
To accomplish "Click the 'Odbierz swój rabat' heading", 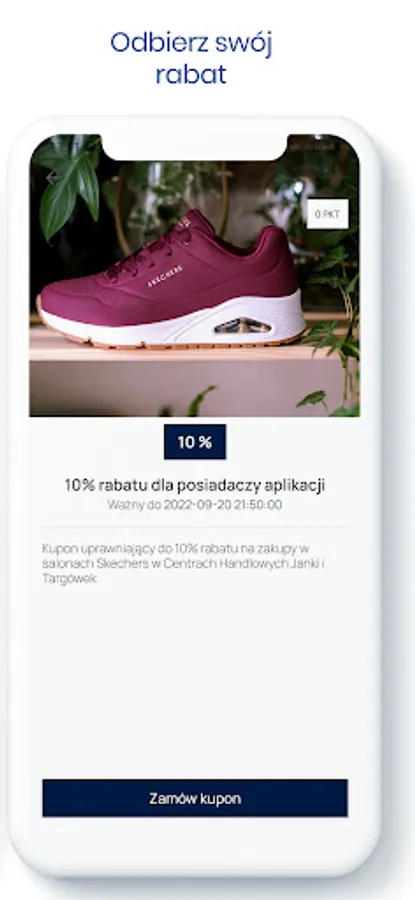I will (x=191, y=59).
